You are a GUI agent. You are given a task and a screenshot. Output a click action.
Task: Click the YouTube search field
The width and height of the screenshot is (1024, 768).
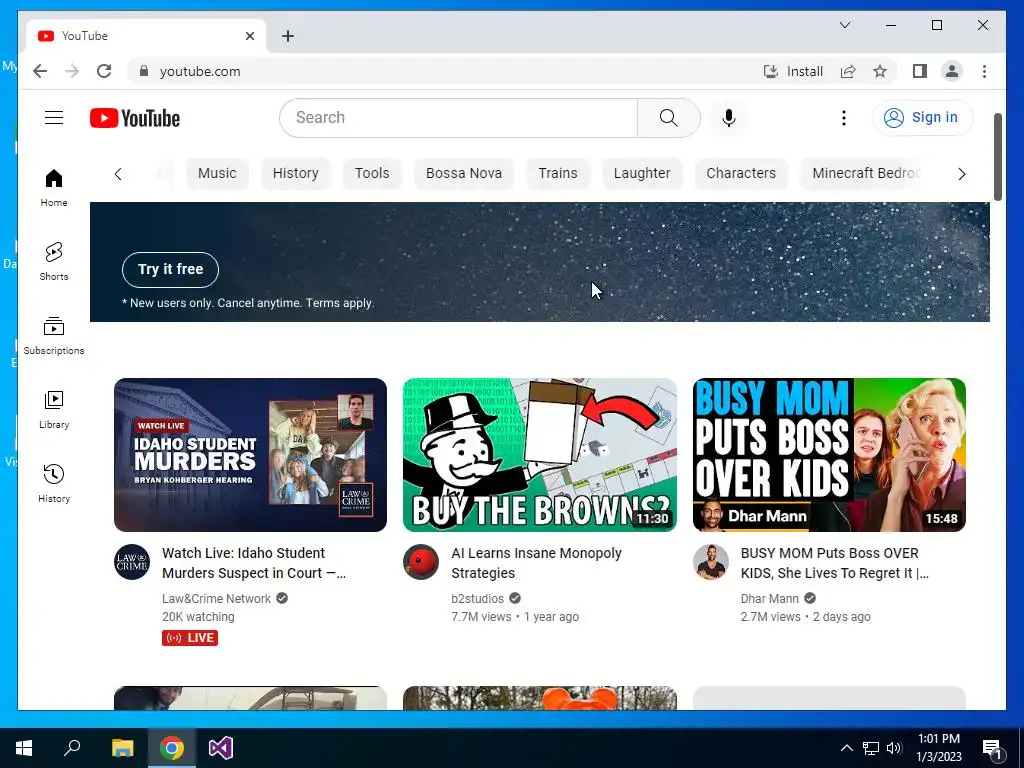tap(459, 118)
